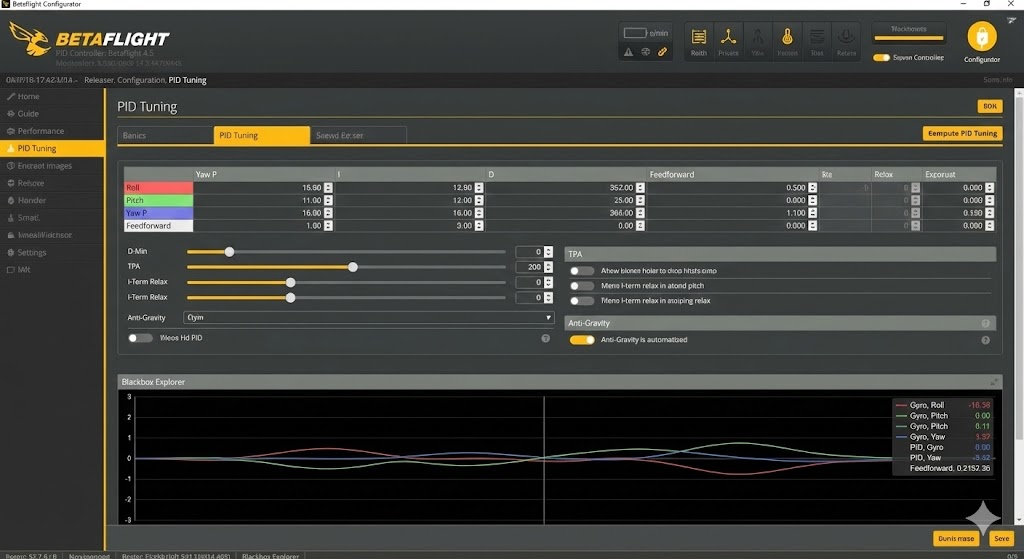Open help beside Anti-Gravity is automatised
The image size is (1024, 559).
pos(985,340)
